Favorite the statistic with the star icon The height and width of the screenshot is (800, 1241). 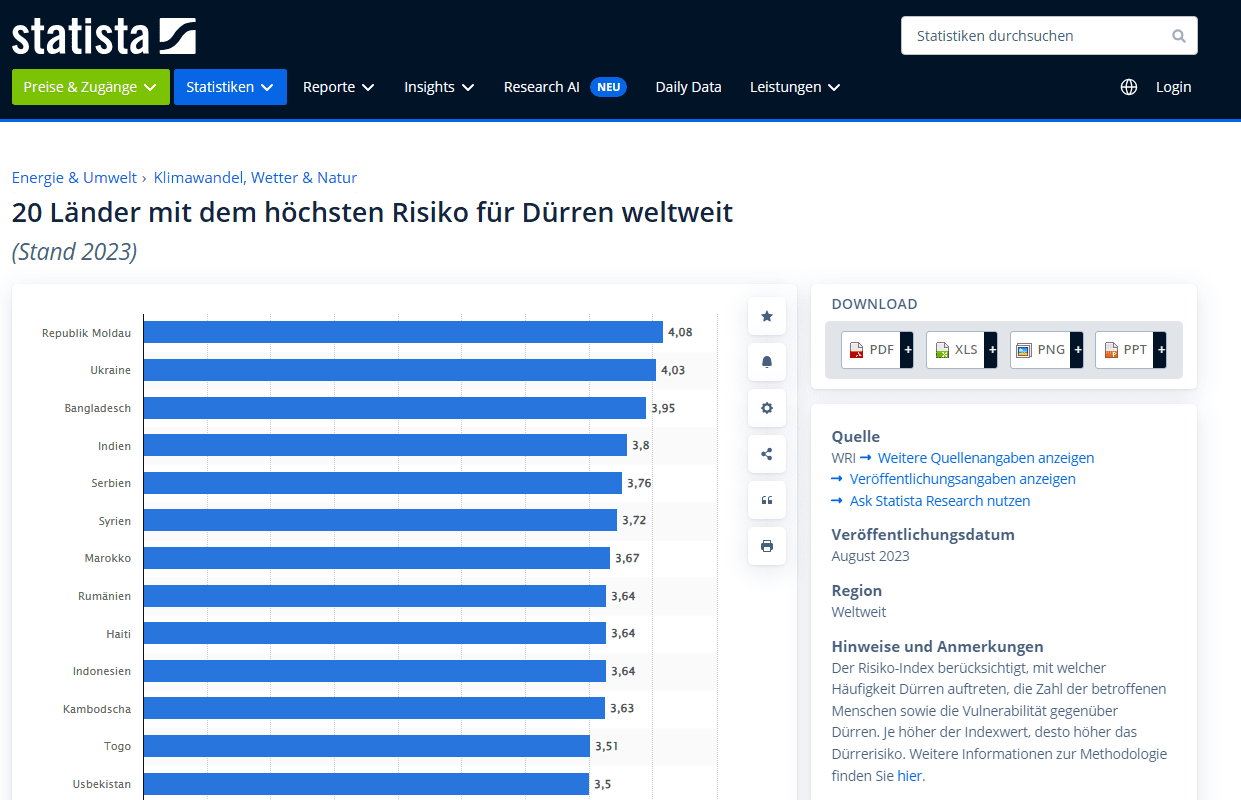coord(767,316)
